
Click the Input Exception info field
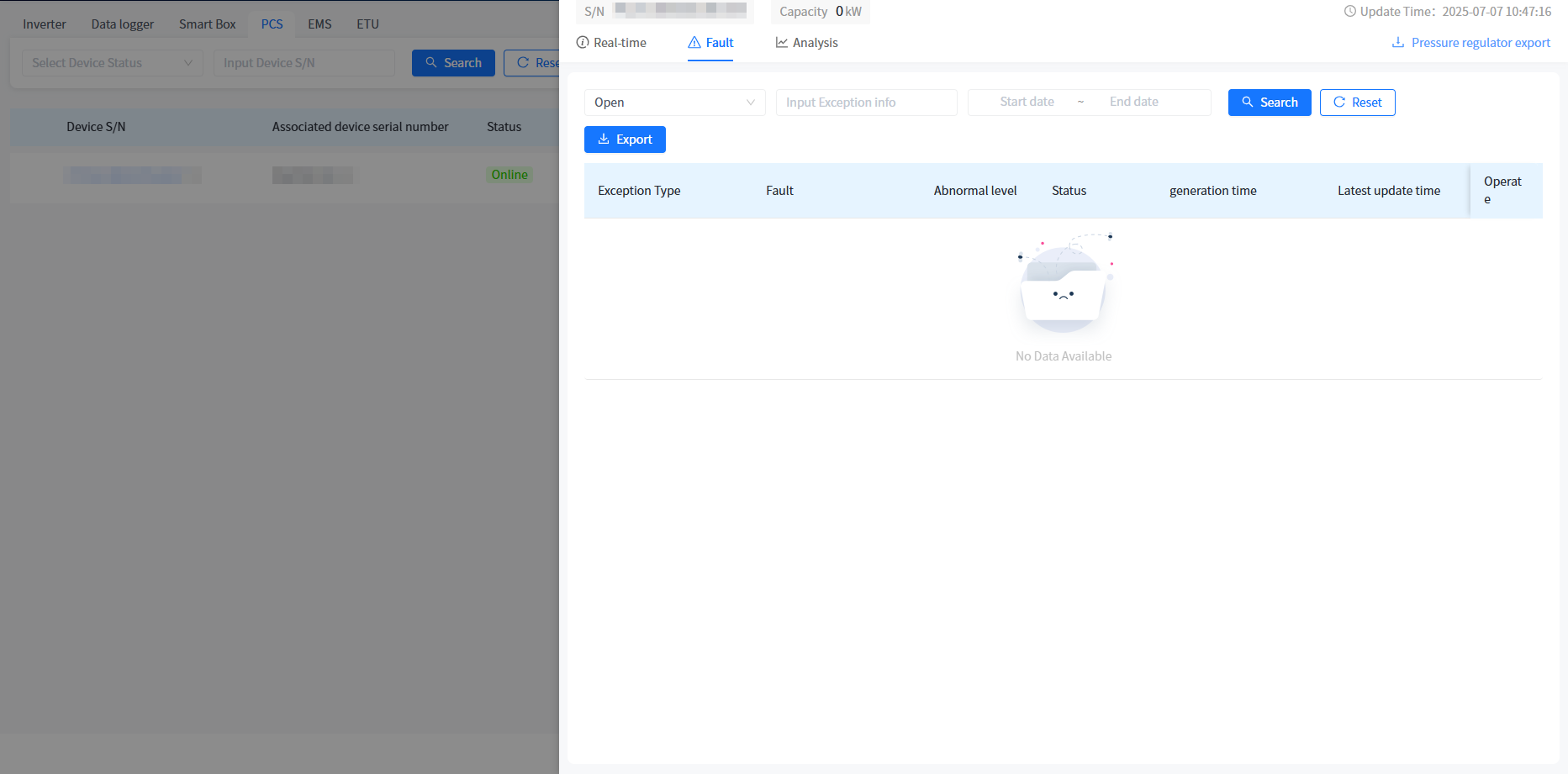pos(866,103)
